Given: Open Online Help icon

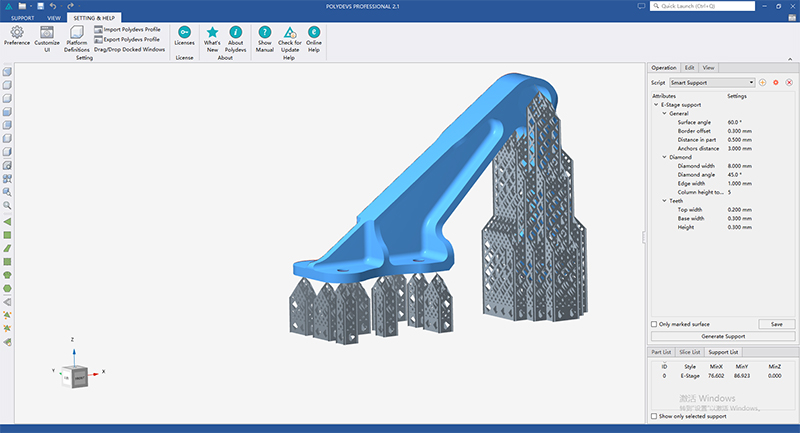Looking at the screenshot, I should [314, 32].
